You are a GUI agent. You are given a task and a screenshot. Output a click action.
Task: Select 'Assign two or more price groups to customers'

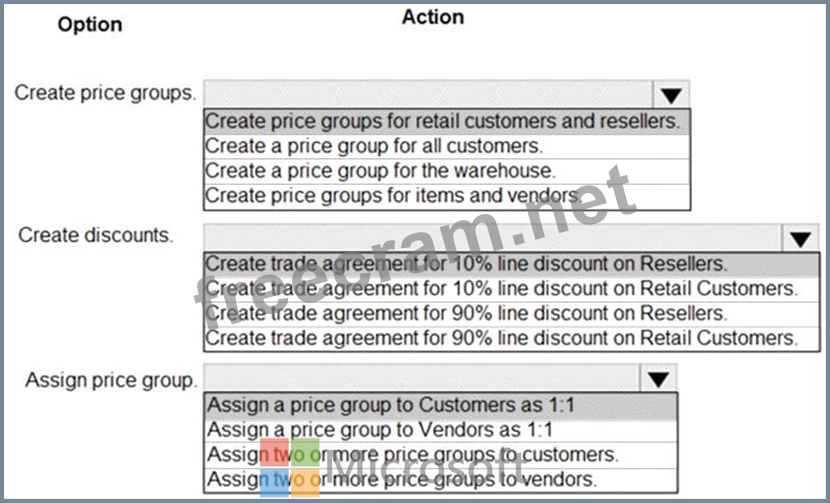click(x=440, y=455)
